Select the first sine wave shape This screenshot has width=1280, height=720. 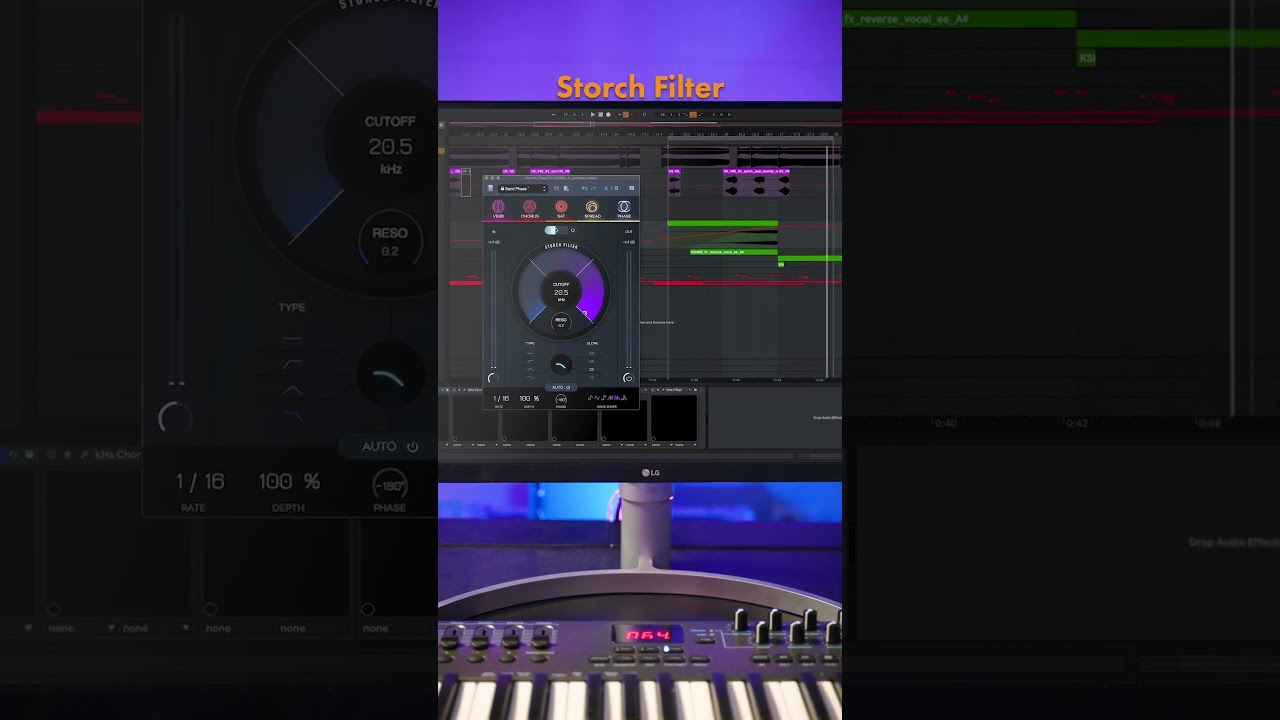(x=590, y=398)
